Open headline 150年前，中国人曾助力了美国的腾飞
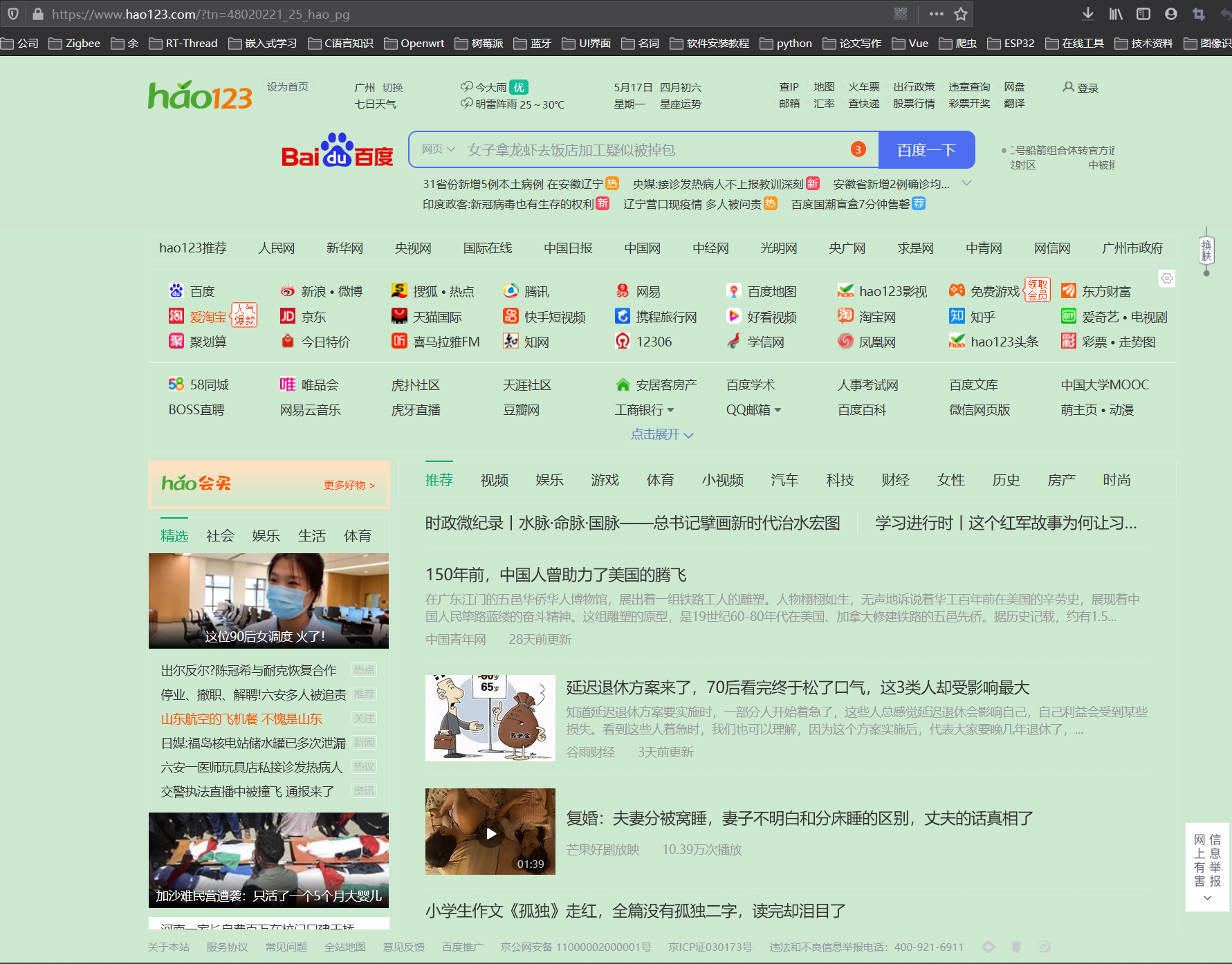 (555, 574)
